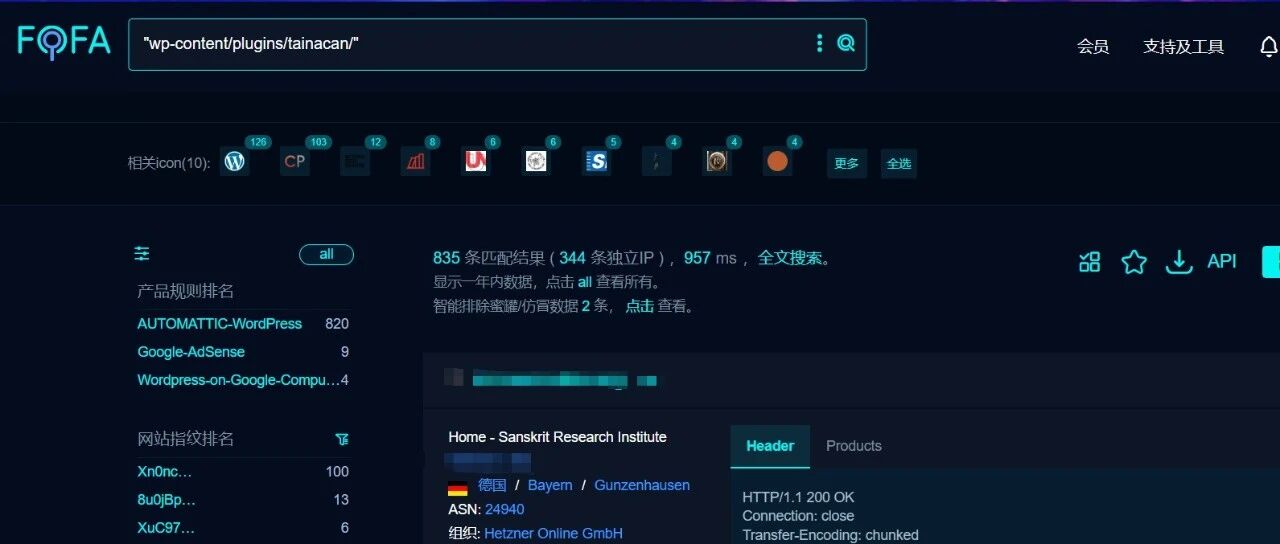Open the 支持及工具 menu
Viewport: 1280px width, 544px height.
[1184, 47]
